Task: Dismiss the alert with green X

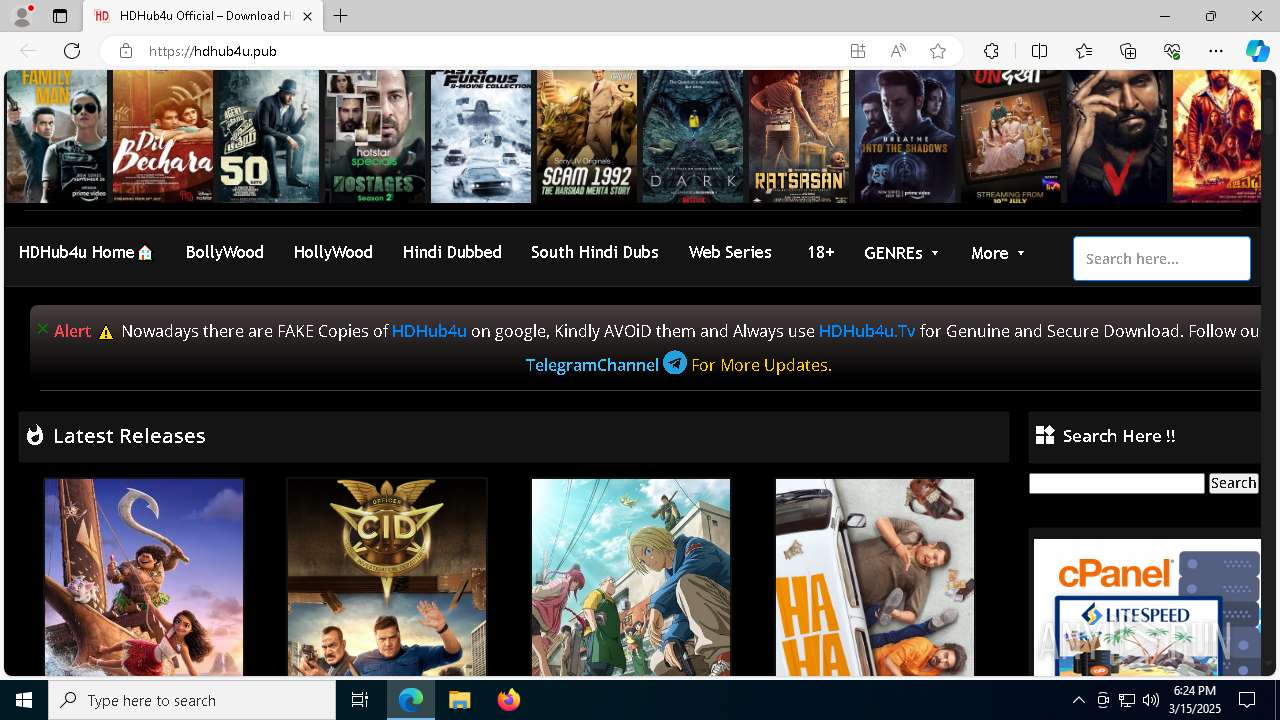Action: [x=42, y=328]
